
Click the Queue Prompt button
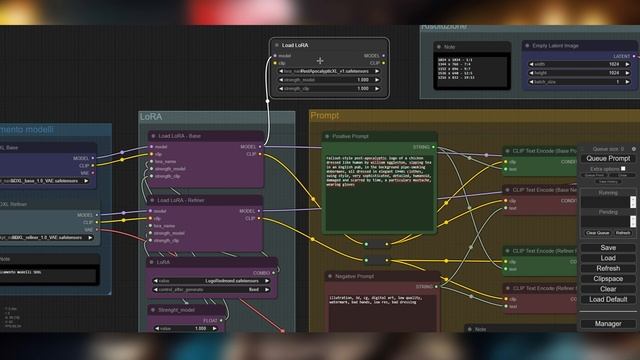pyautogui.click(x=608, y=158)
